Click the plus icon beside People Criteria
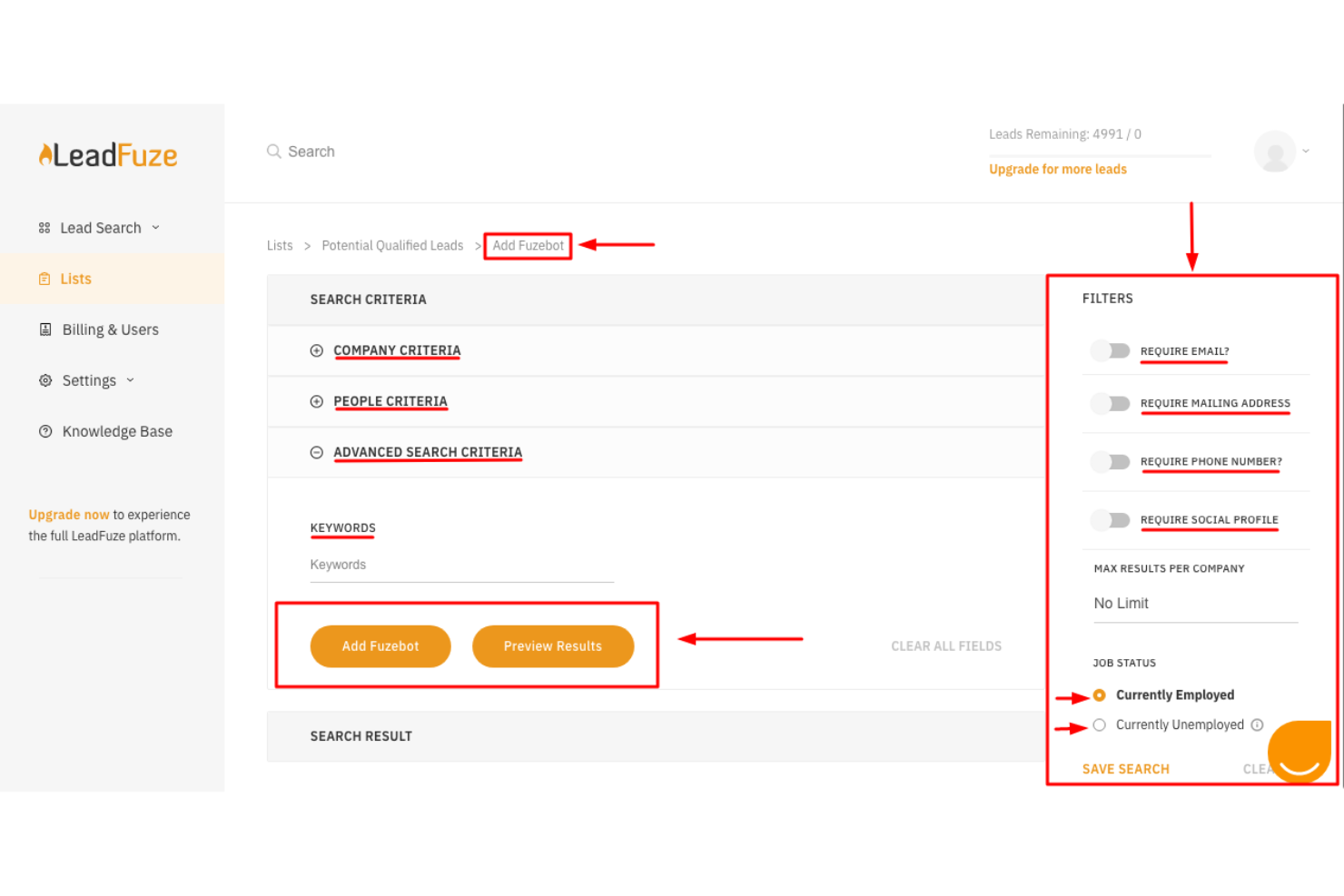Viewport: 1344px width, 896px height. [317, 401]
